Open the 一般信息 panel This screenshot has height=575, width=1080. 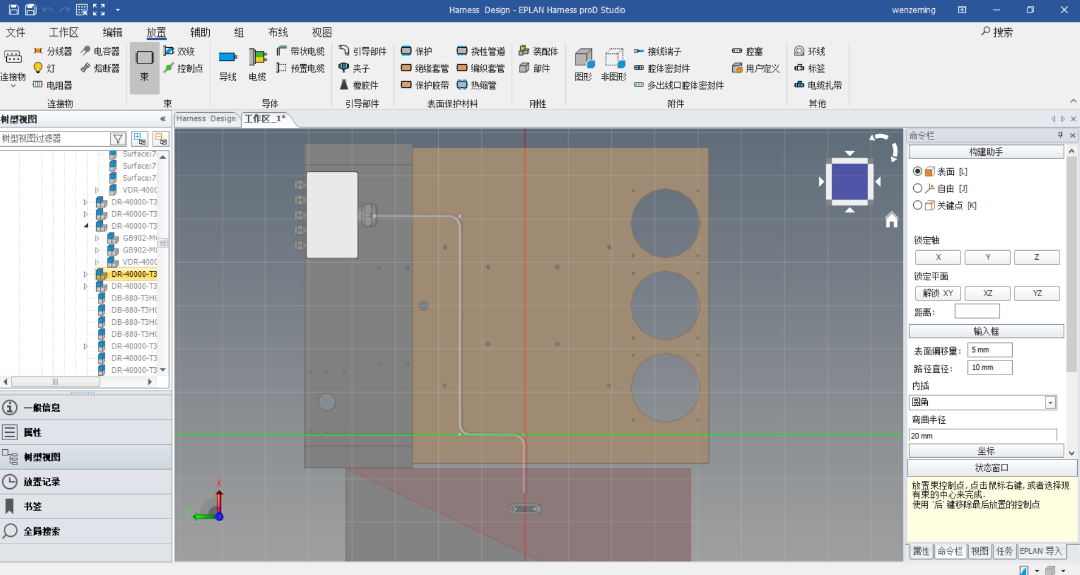[x=85, y=408]
